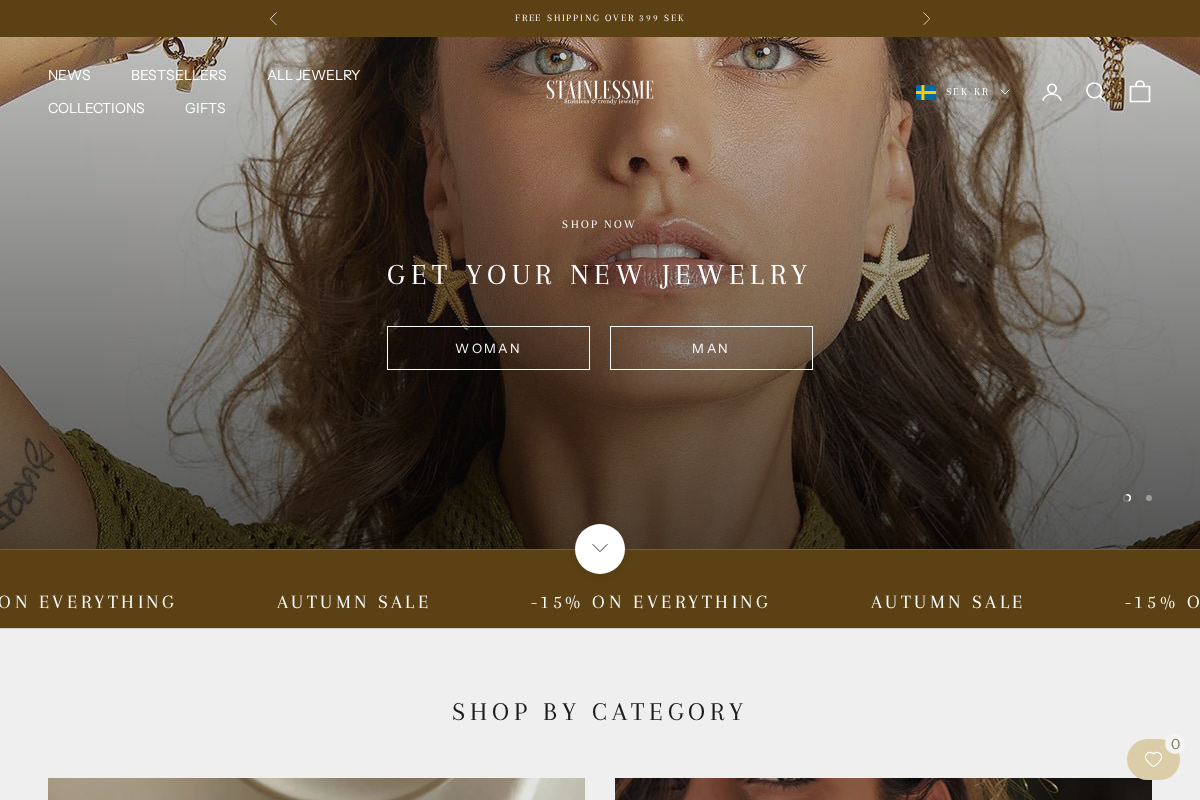Go to the News menu item
This screenshot has height=800, width=1200.
(x=69, y=75)
